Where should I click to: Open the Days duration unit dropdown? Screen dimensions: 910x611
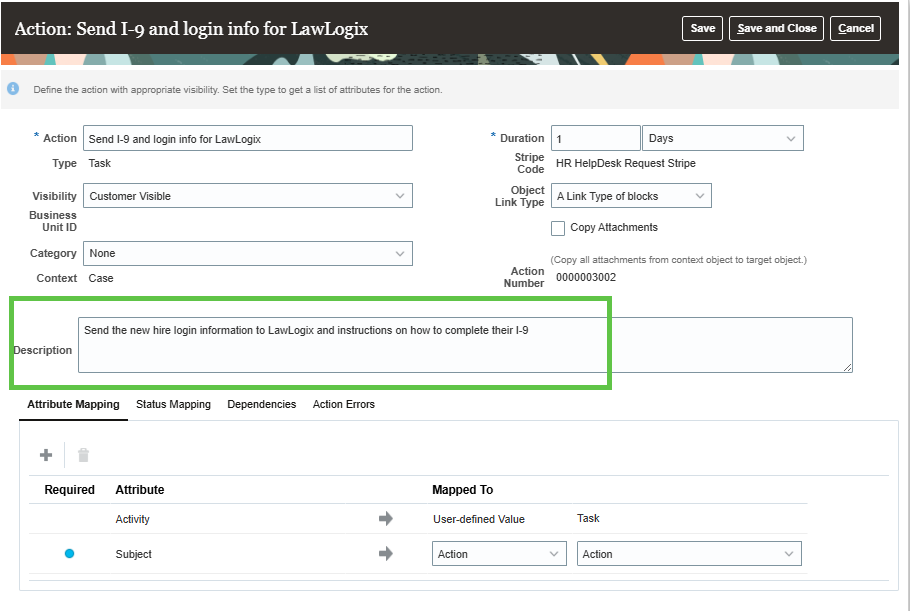click(x=723, y=138)
